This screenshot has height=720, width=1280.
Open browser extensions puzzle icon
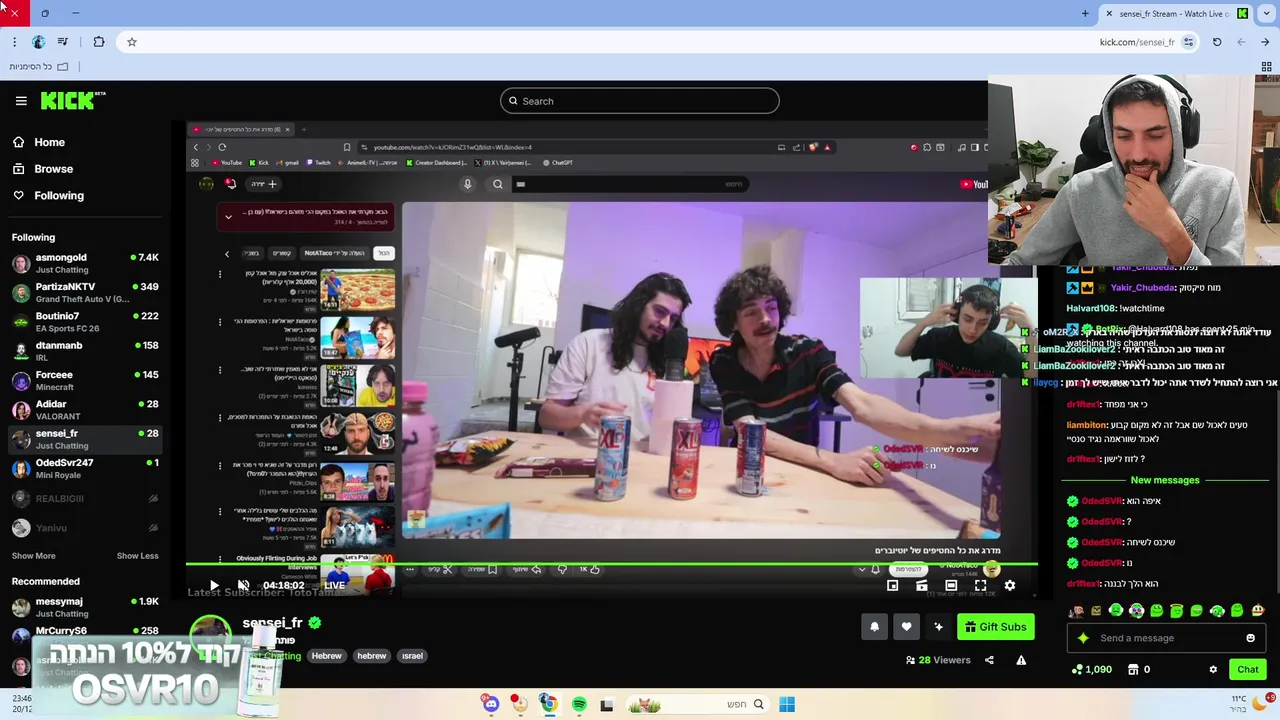[98, 42]
